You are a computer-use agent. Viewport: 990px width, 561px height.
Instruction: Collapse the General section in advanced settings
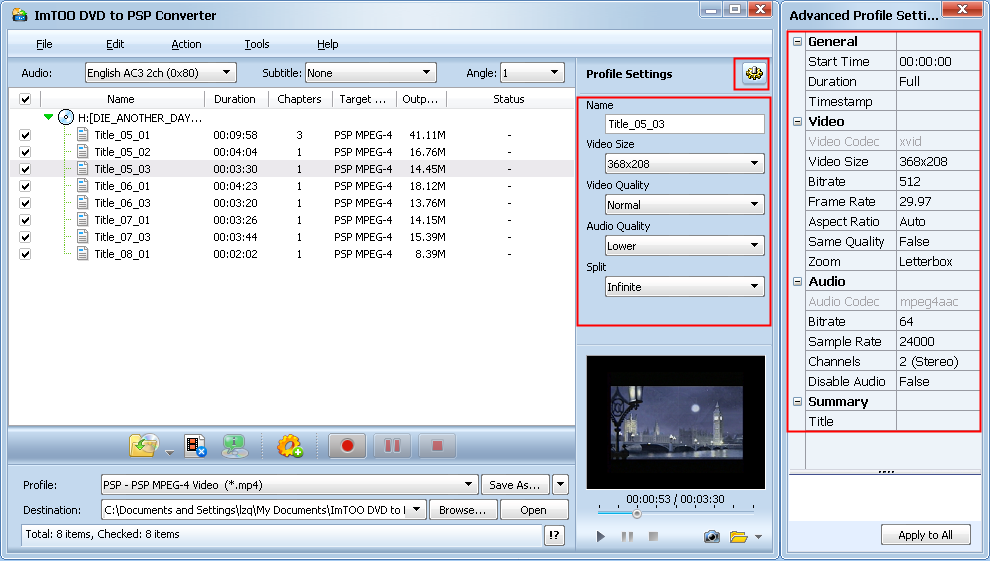pos(797,42)
